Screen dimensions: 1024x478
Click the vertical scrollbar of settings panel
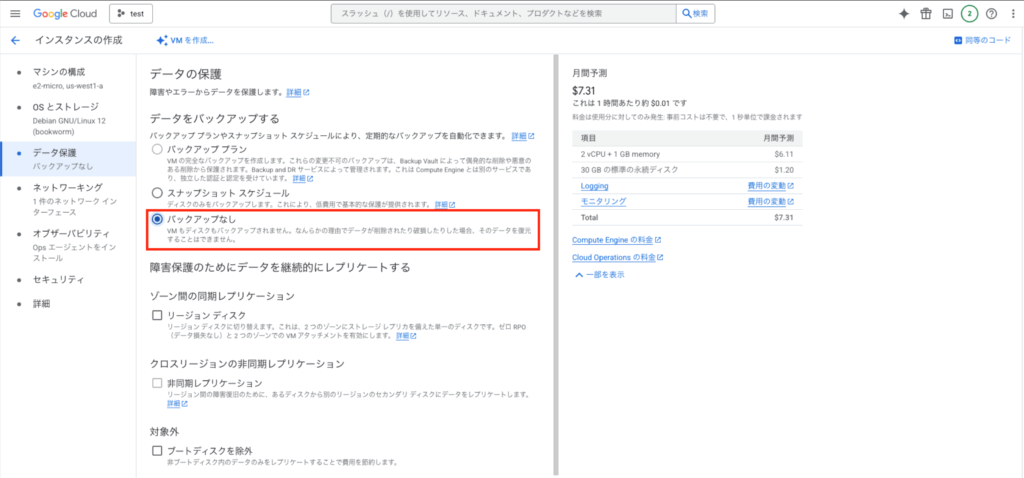pos(556,264)
